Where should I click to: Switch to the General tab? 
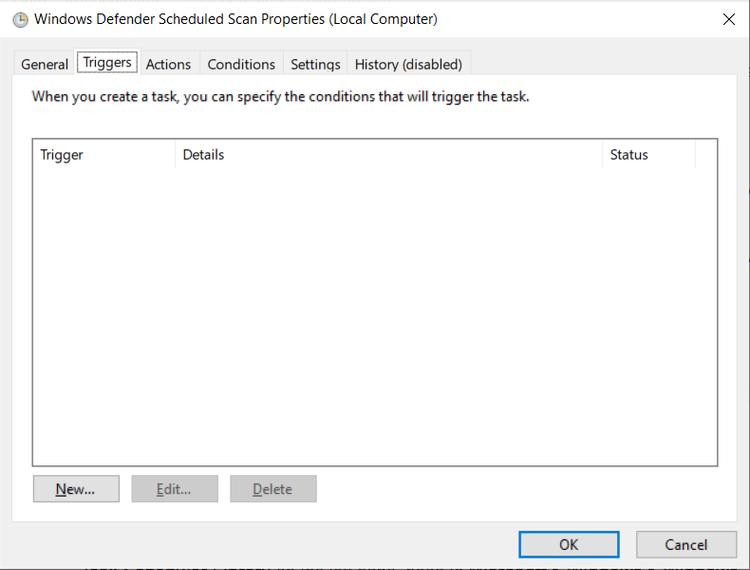click(45, 64)
